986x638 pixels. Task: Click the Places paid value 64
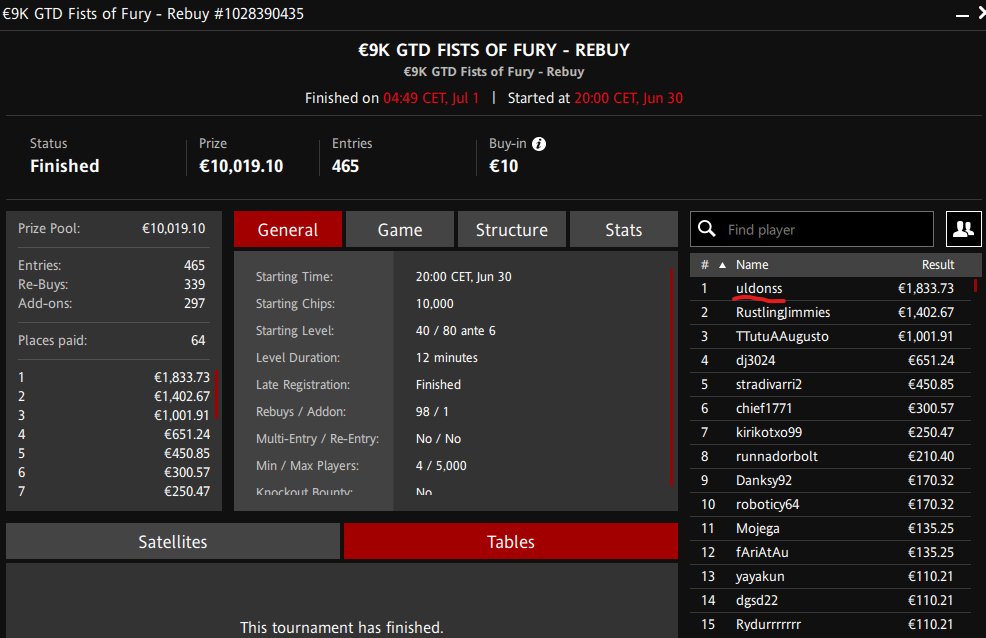pos(198,340)
